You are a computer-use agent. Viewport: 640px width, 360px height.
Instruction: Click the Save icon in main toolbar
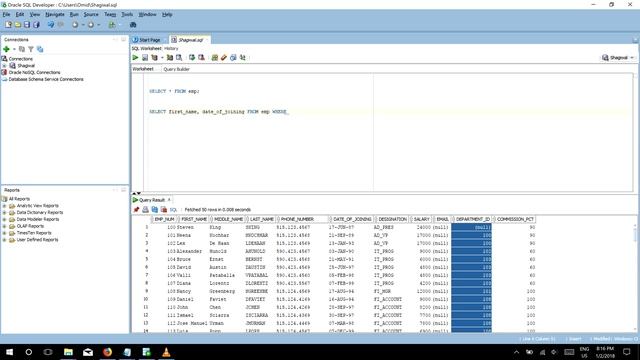(x=27, y=25)
